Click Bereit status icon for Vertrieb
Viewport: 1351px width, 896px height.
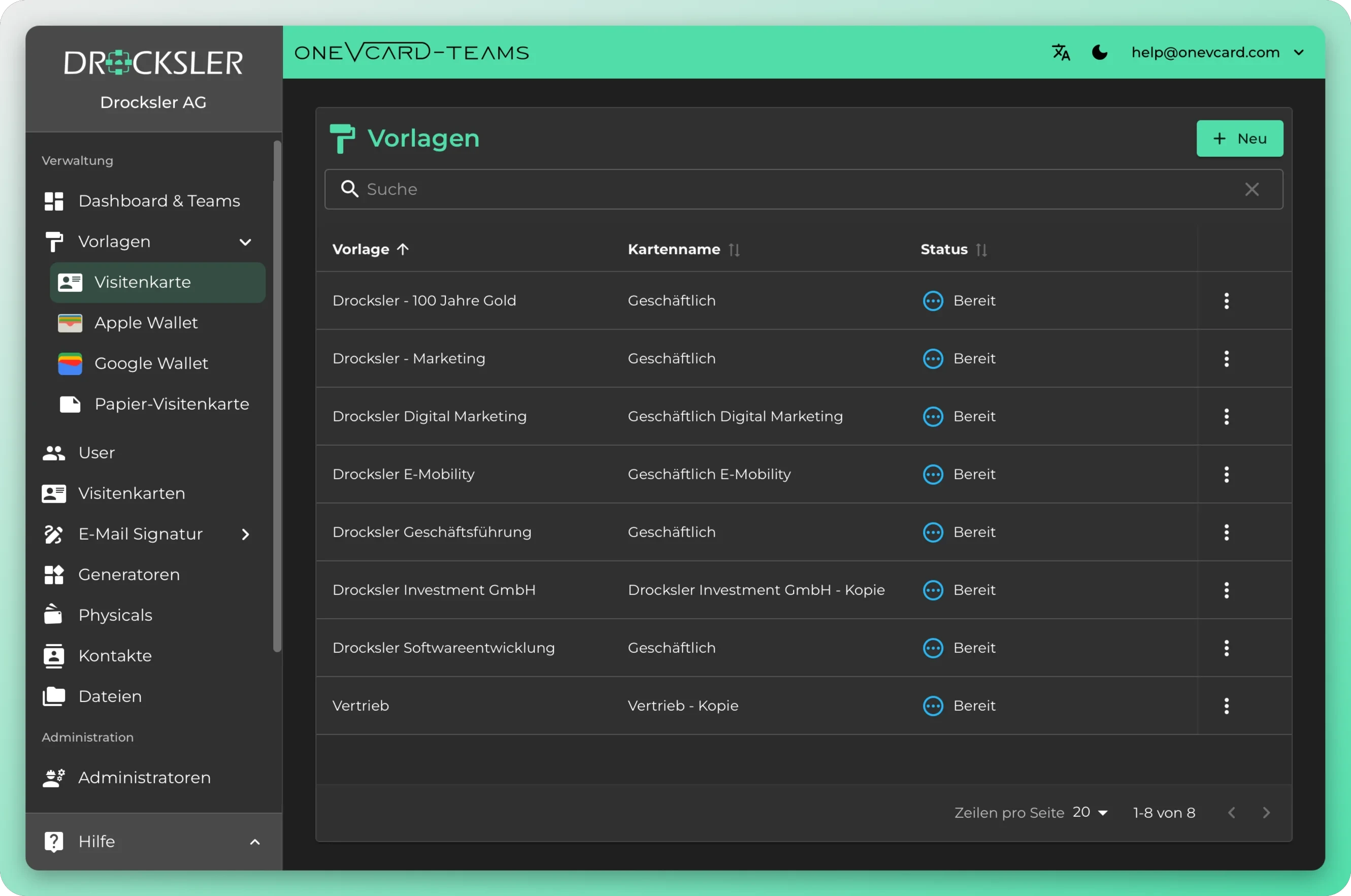933,706
